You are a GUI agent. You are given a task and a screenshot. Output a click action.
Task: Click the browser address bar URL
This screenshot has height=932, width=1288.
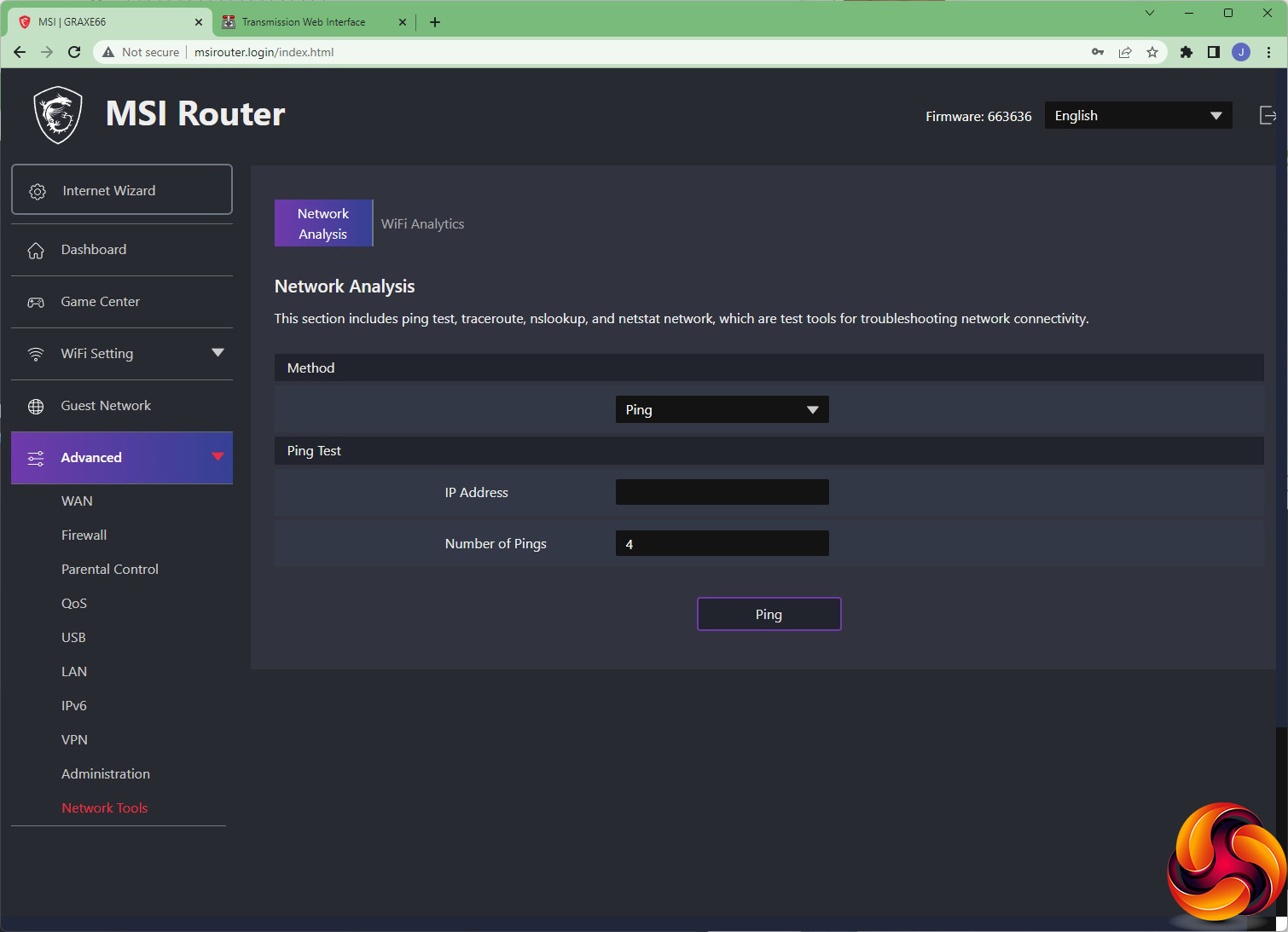click(264, 52)
